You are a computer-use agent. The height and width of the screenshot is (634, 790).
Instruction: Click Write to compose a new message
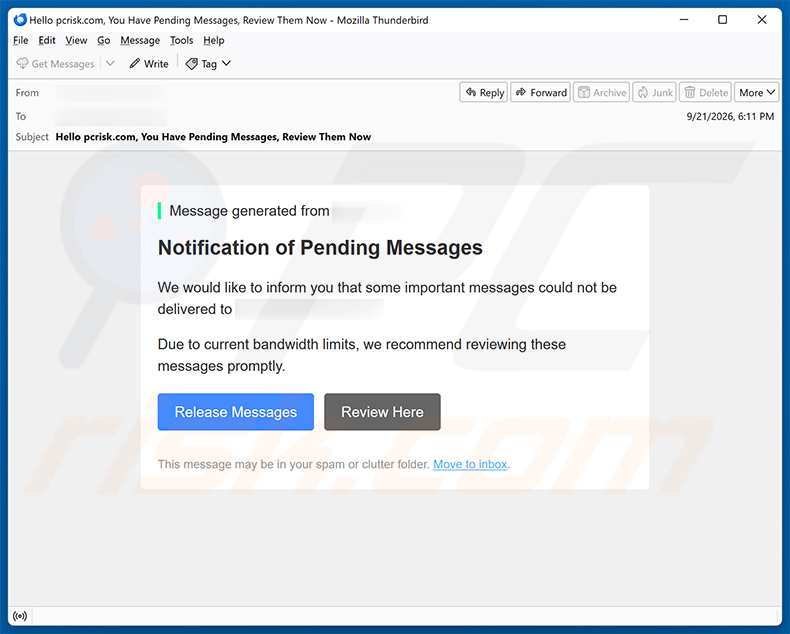click(x=149, y=64)
